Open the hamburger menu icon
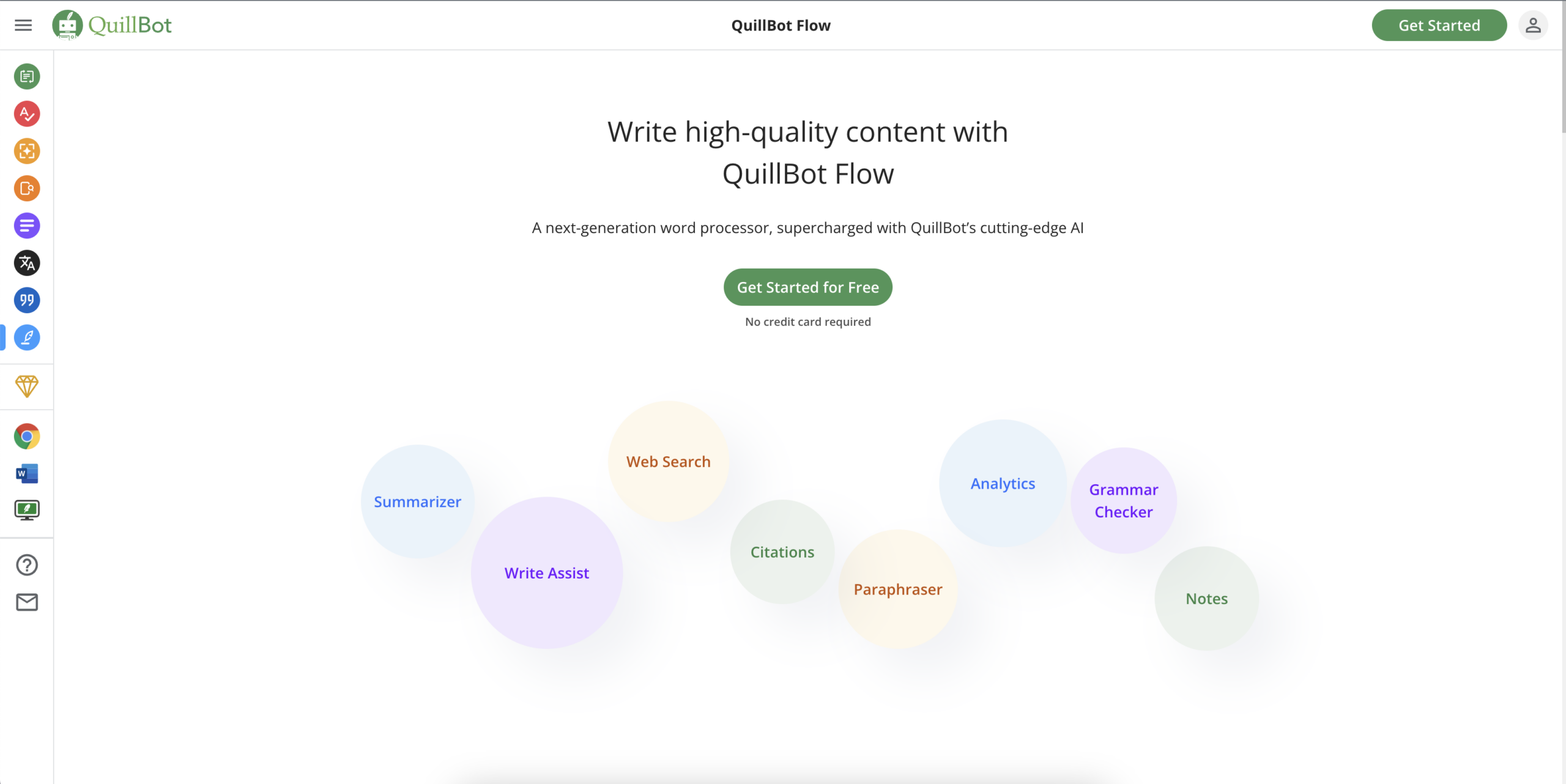Image resolution: width=1566 pixels, height=784 pixels. [23, 25]
